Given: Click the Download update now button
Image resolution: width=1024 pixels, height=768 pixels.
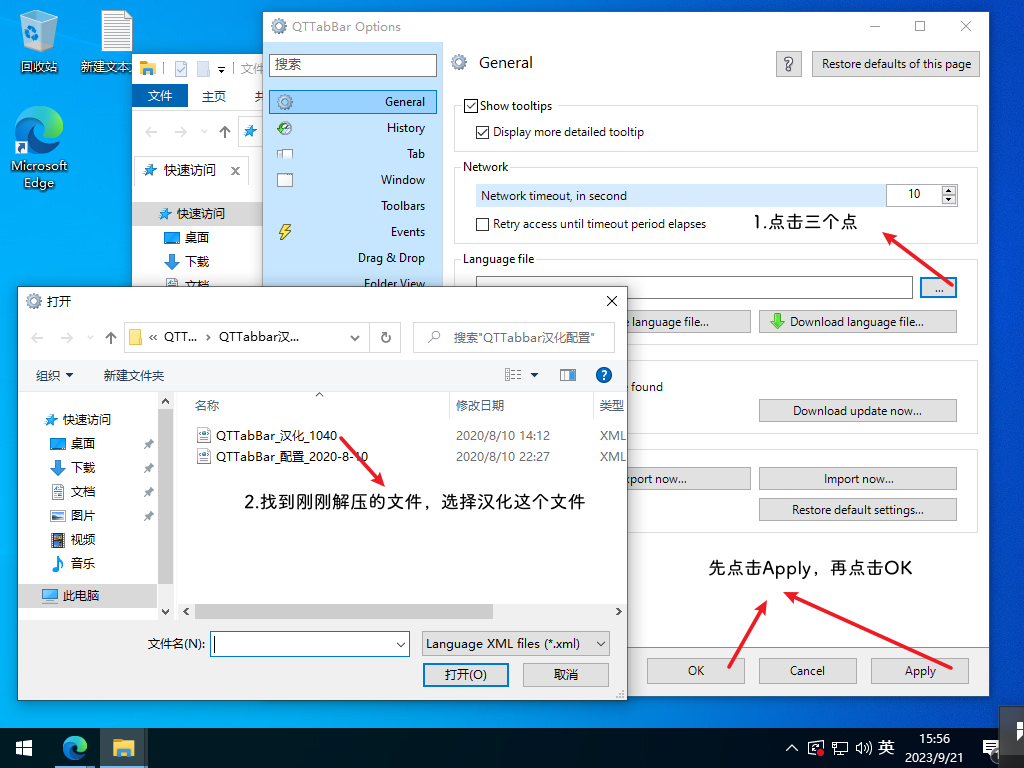Looking at the screenshot, I should point(857,411).
